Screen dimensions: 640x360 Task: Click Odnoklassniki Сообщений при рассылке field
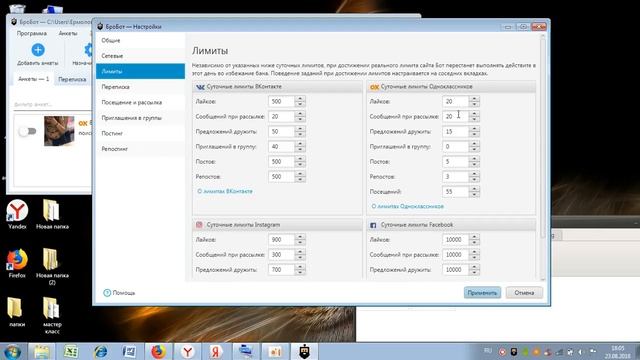[x=456, y=116]
